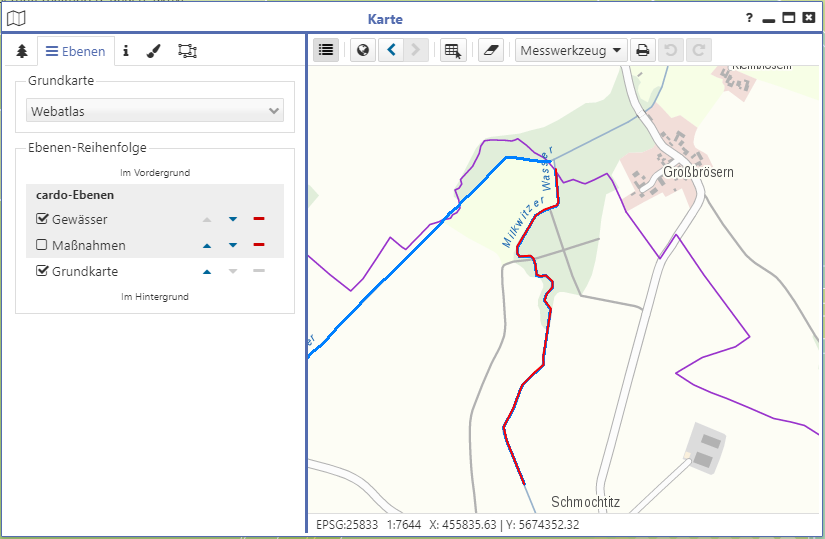825x539 pixels.
Task: Select the eraser tool
Action: pyautogui.click(x=490, y=50)
